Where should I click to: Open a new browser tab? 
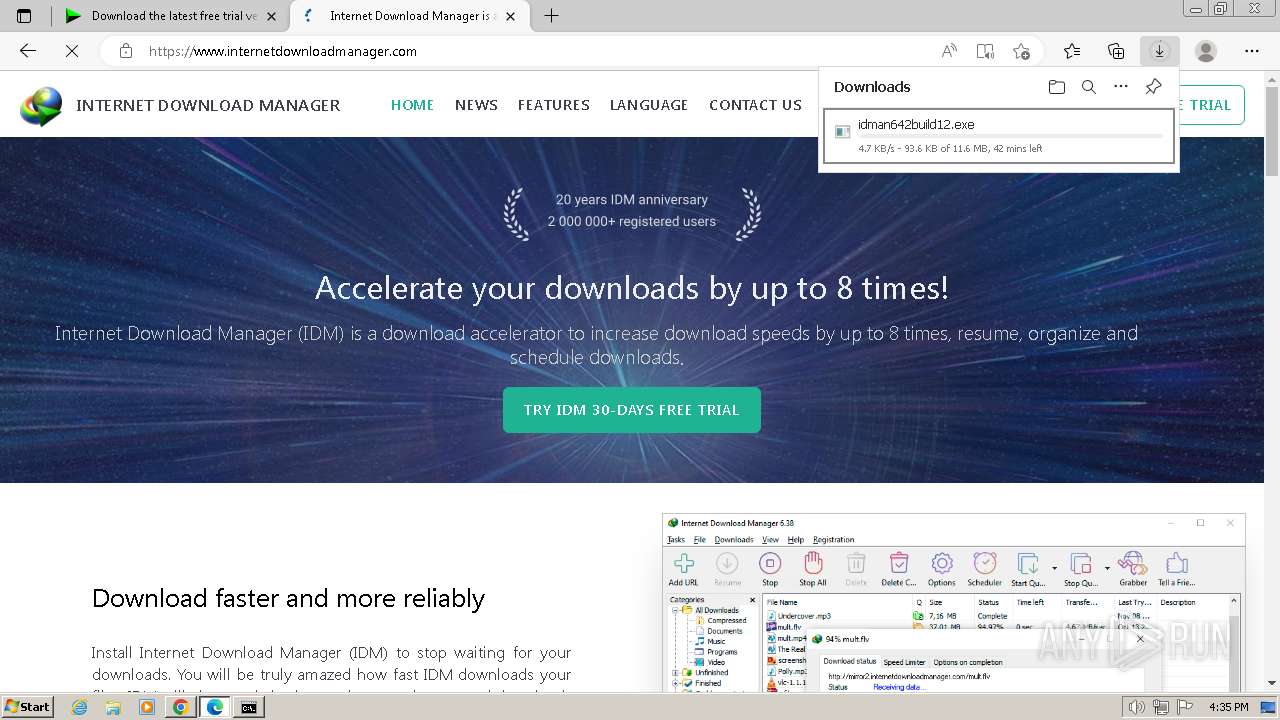click(x=551, y=16)
